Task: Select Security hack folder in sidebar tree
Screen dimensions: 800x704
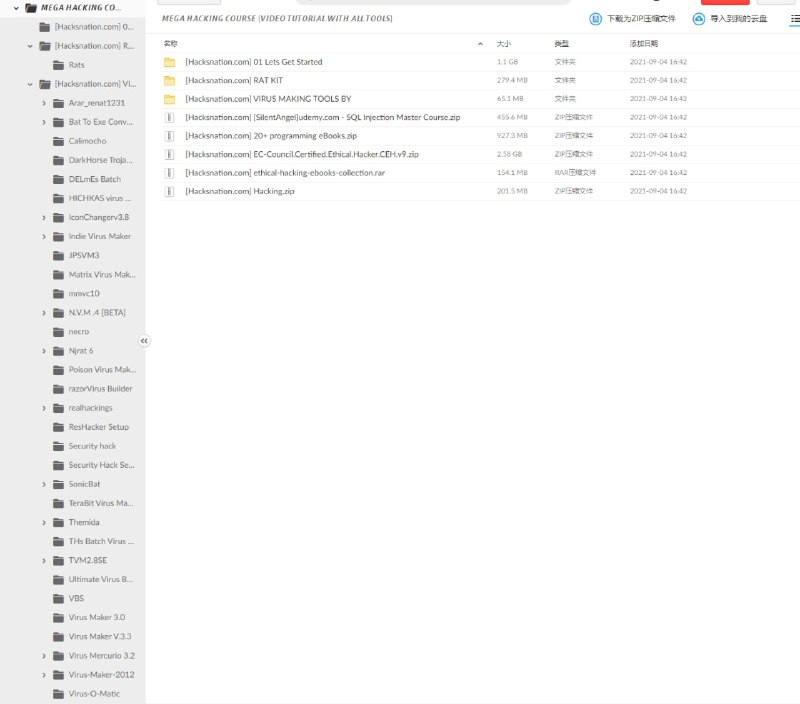Action: pos(92,446)
